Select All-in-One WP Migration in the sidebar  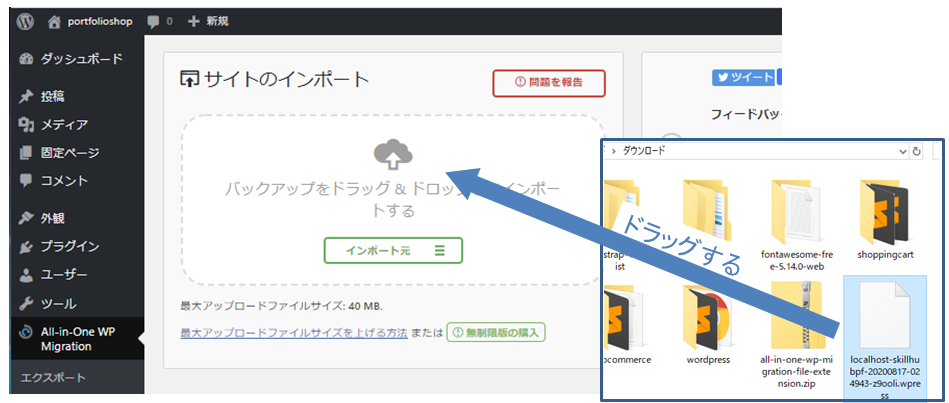click(77, 339)
